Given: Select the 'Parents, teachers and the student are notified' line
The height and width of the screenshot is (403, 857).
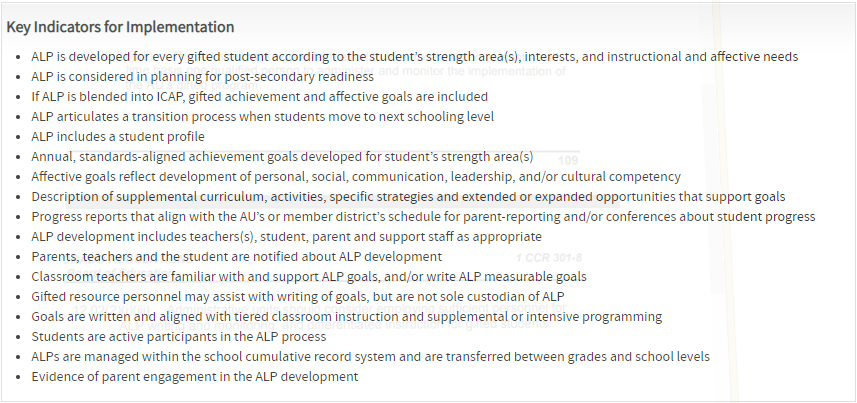Looking at the screenshot, I should pos(236,256).
